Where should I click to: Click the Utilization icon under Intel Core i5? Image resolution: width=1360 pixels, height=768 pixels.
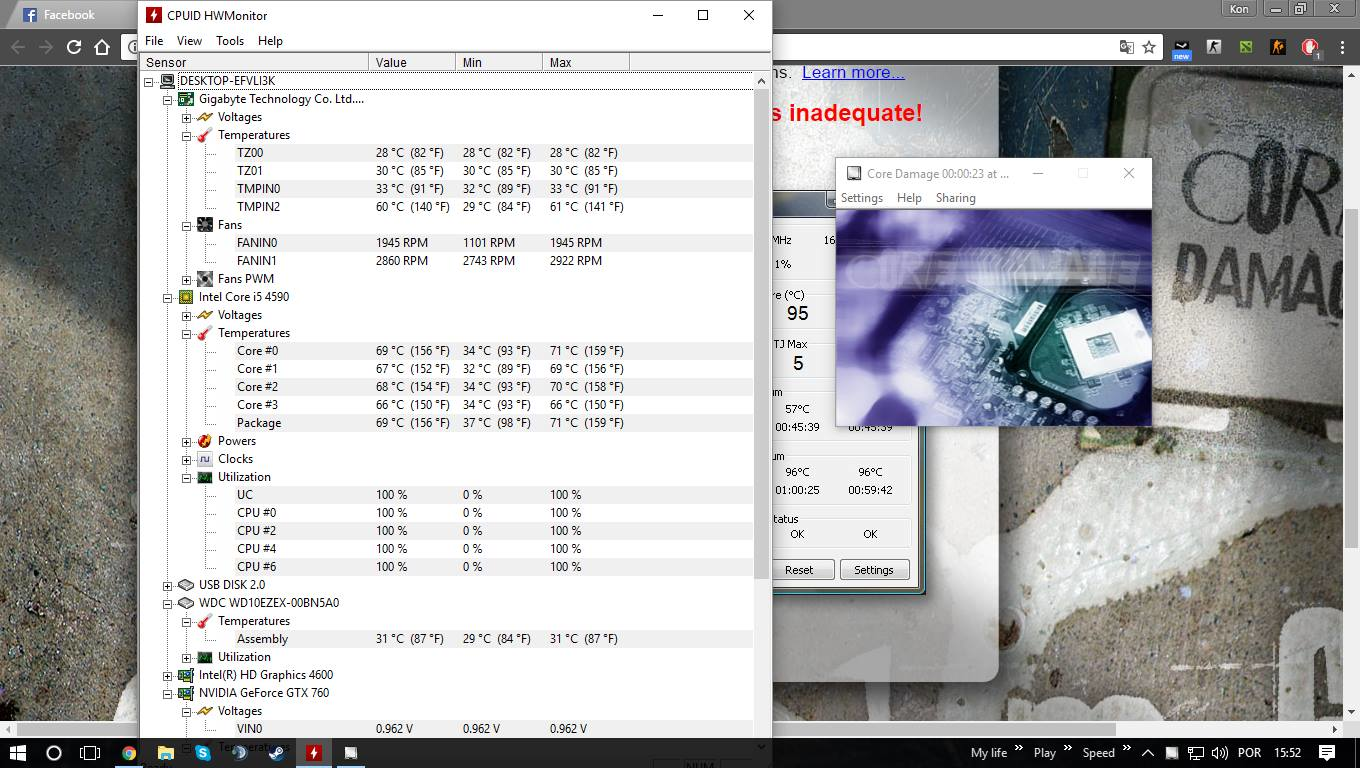[205, 477]
